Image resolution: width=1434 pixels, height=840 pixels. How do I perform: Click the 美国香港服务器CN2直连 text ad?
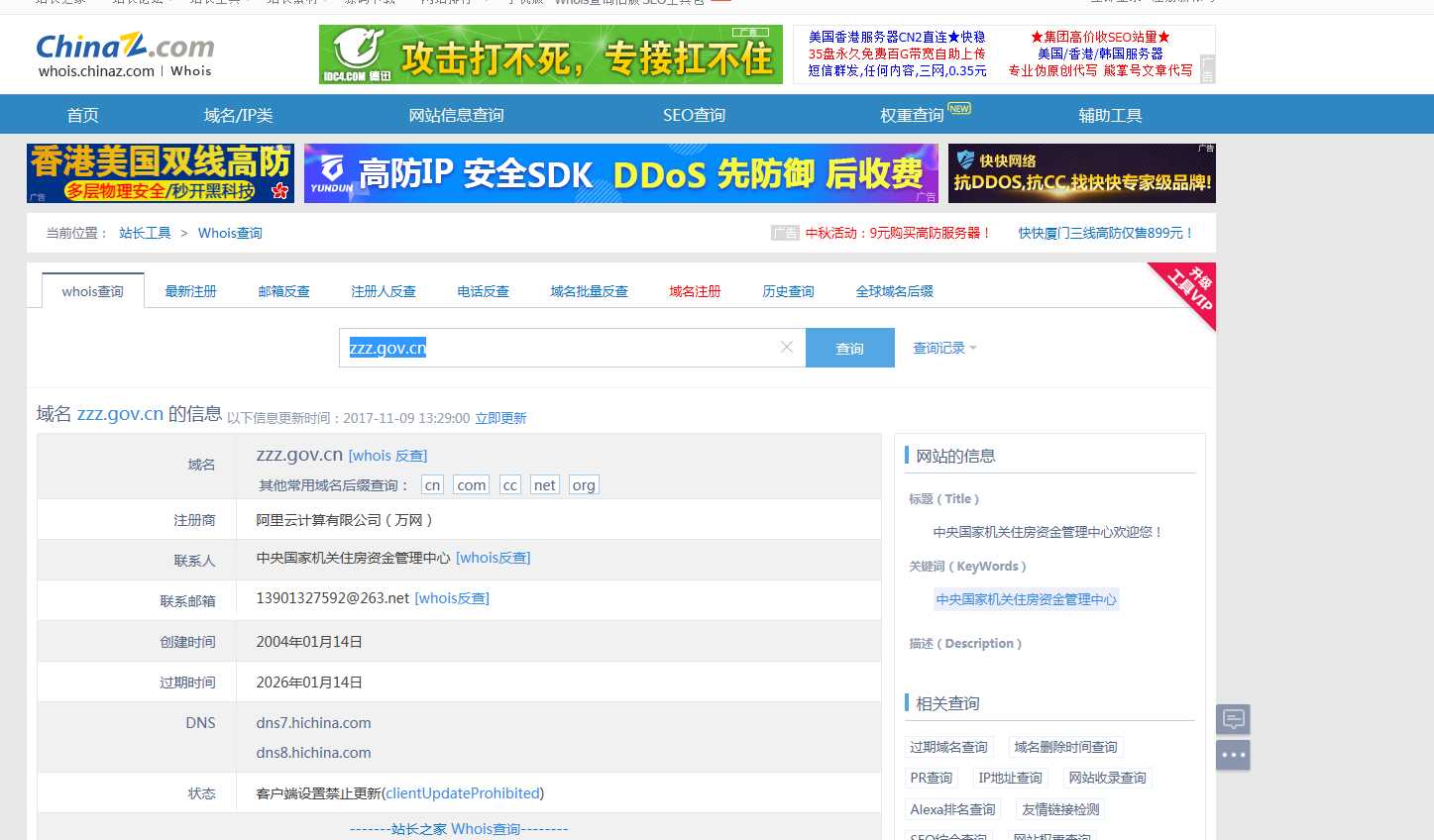(897, 37)
